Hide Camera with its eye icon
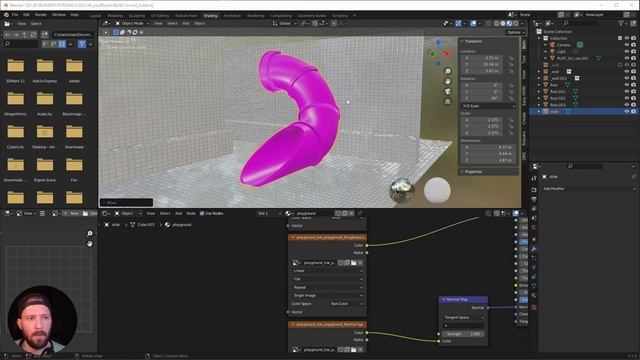Viewport: 640px width, 360px height. point(627,45)
